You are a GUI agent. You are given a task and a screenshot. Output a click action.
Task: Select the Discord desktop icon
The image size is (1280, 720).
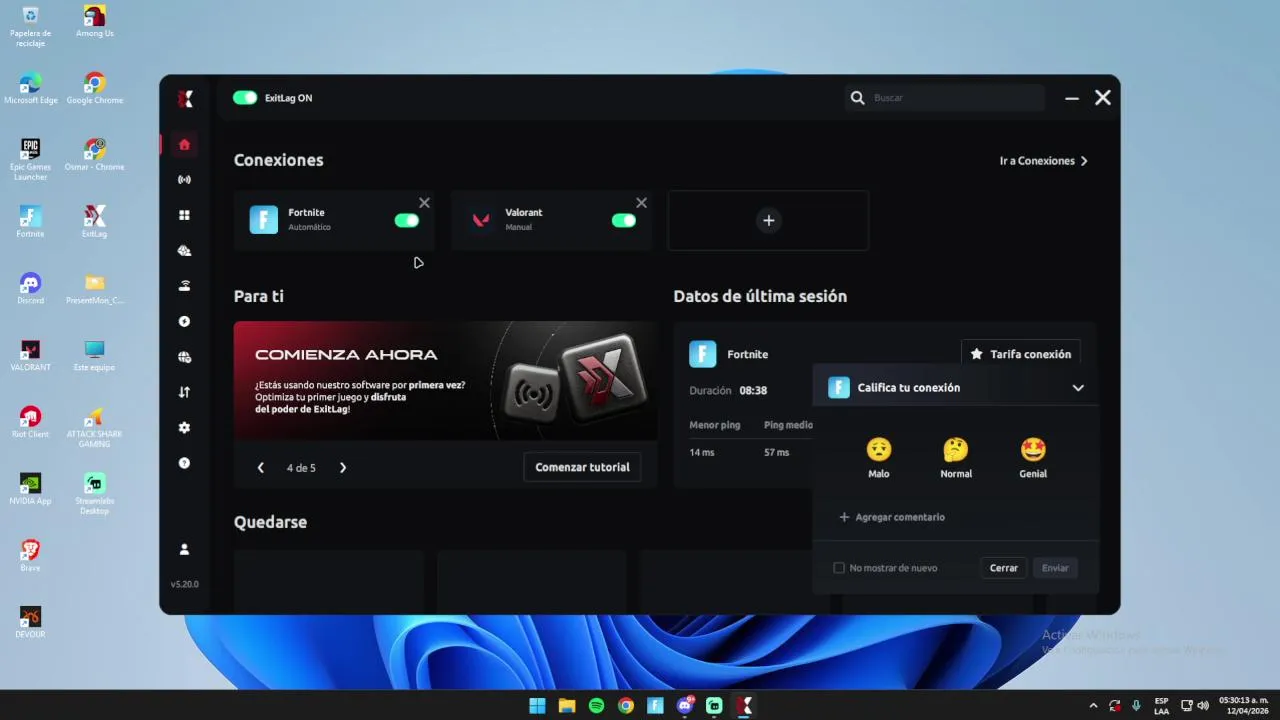point(31,289)
